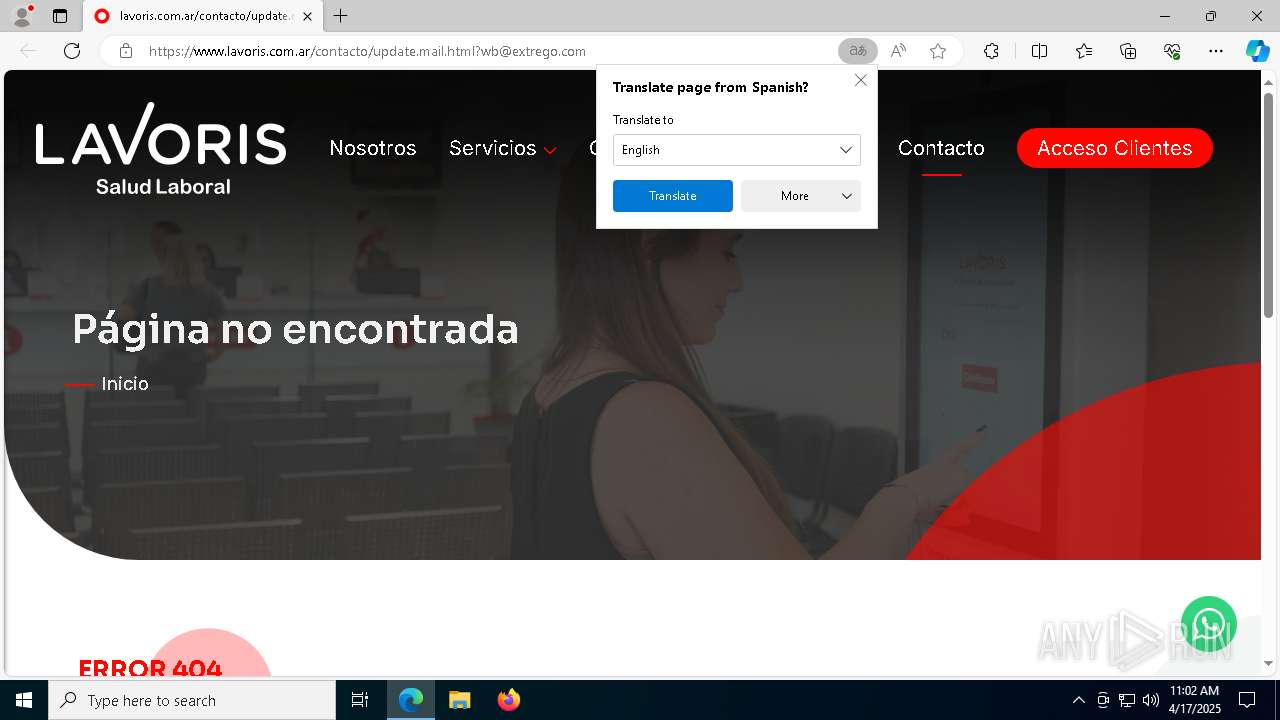Open the Nosotros menu item
1280x720 pixels.
[x=373, y=148]
